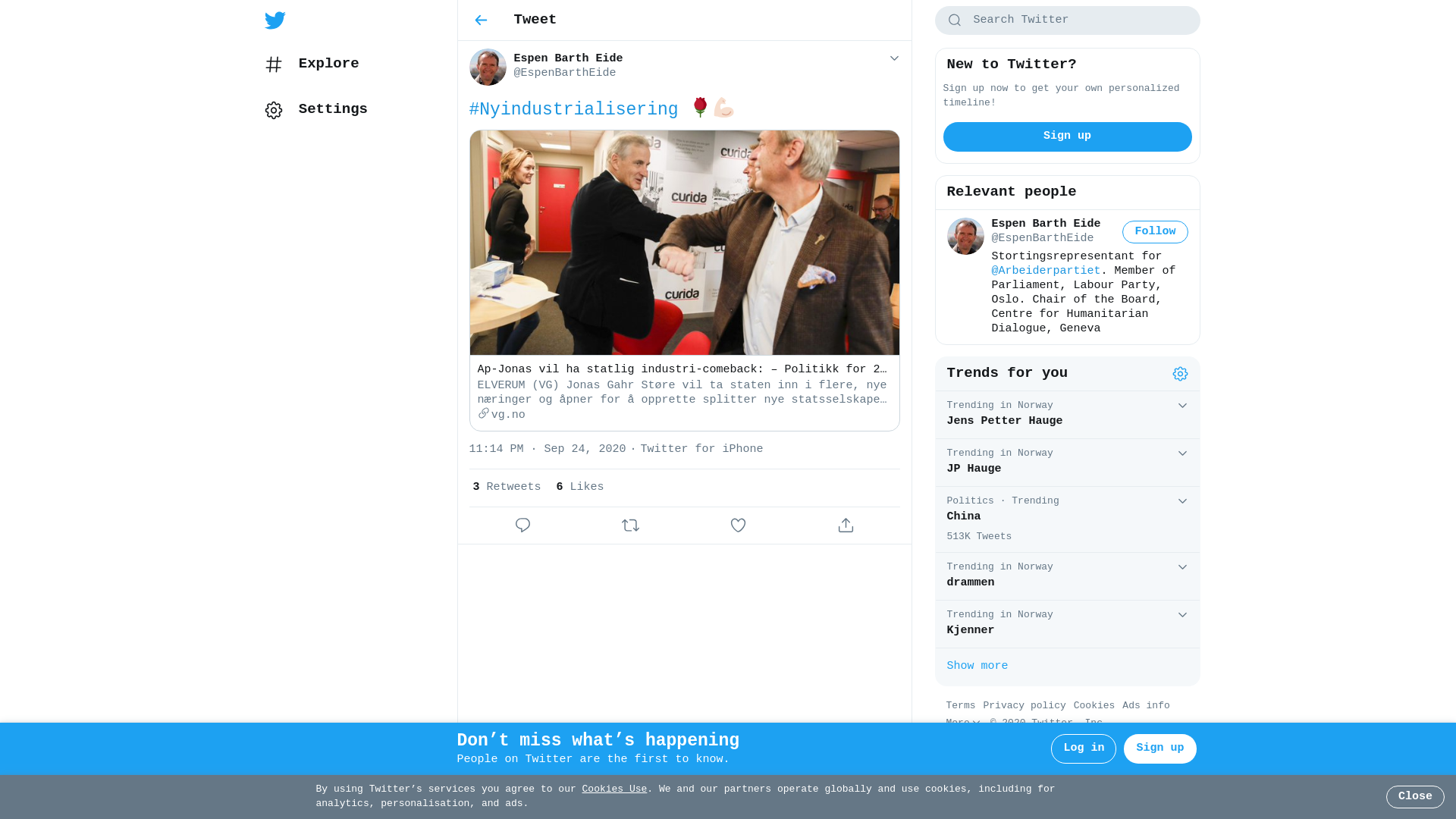Click the Twitter bird logo
The height and width of the screenshot is (819, 1456).
click(x=275, y=20)
